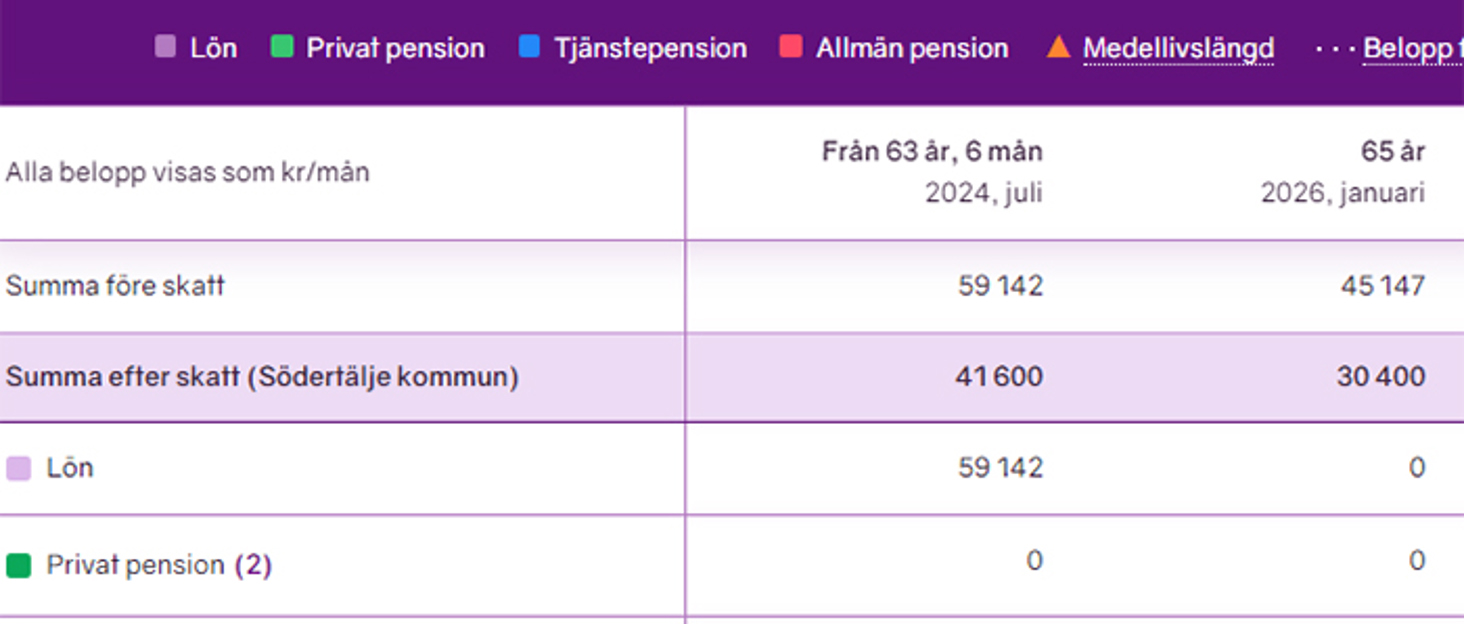Click the Allmän pension legend label
1464x624 pixels.
point(911,48)
